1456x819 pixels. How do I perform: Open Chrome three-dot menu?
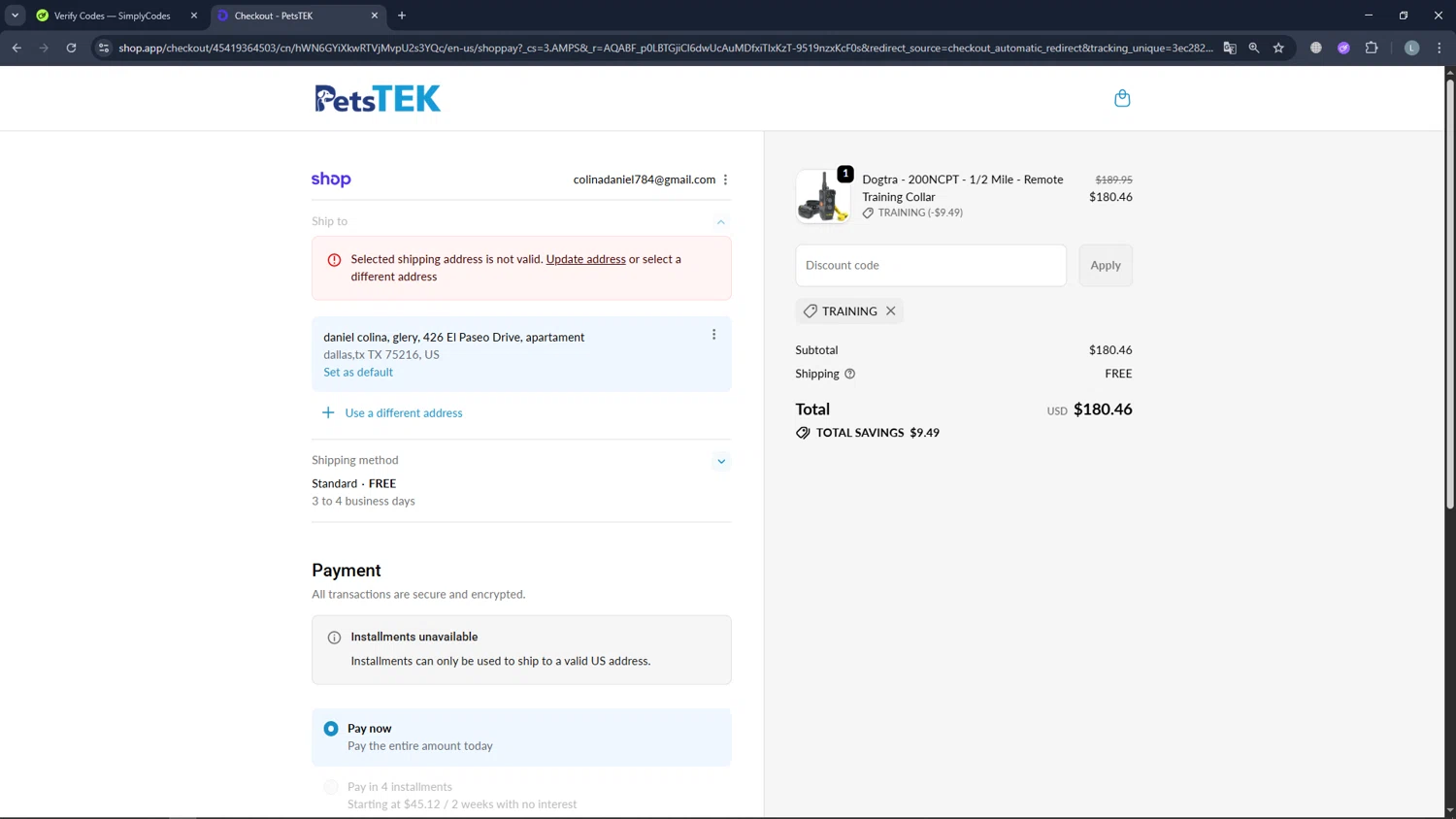pos(1439,48)
